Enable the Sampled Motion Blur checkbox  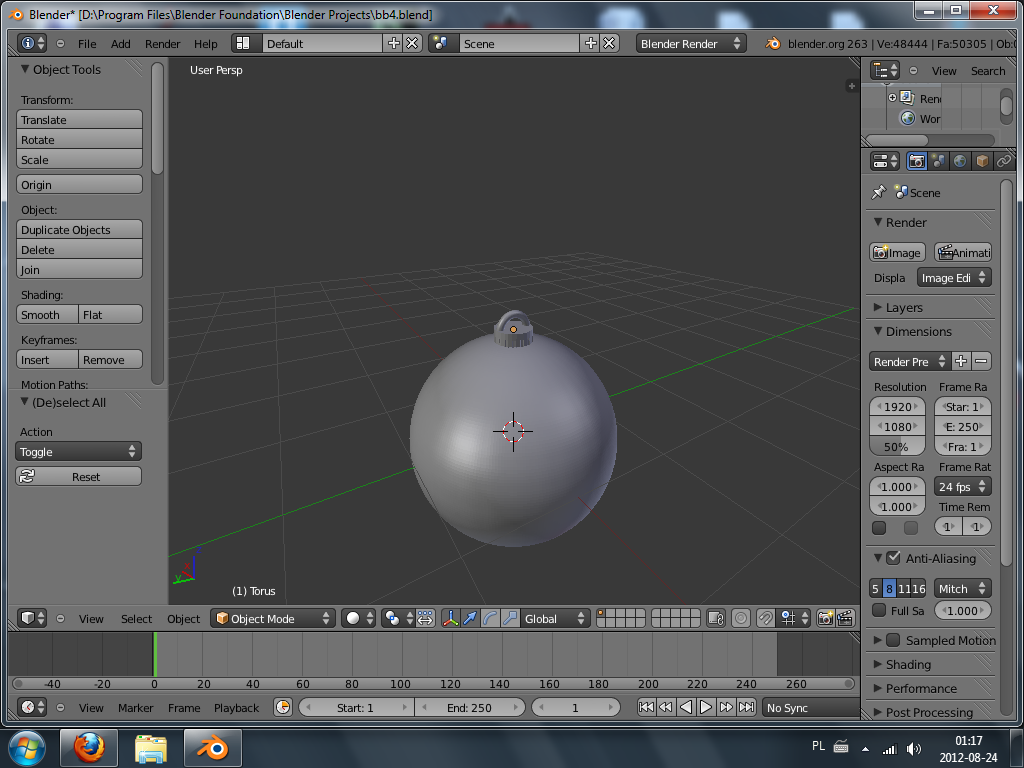pyautogui.click(x=893, y=640)
